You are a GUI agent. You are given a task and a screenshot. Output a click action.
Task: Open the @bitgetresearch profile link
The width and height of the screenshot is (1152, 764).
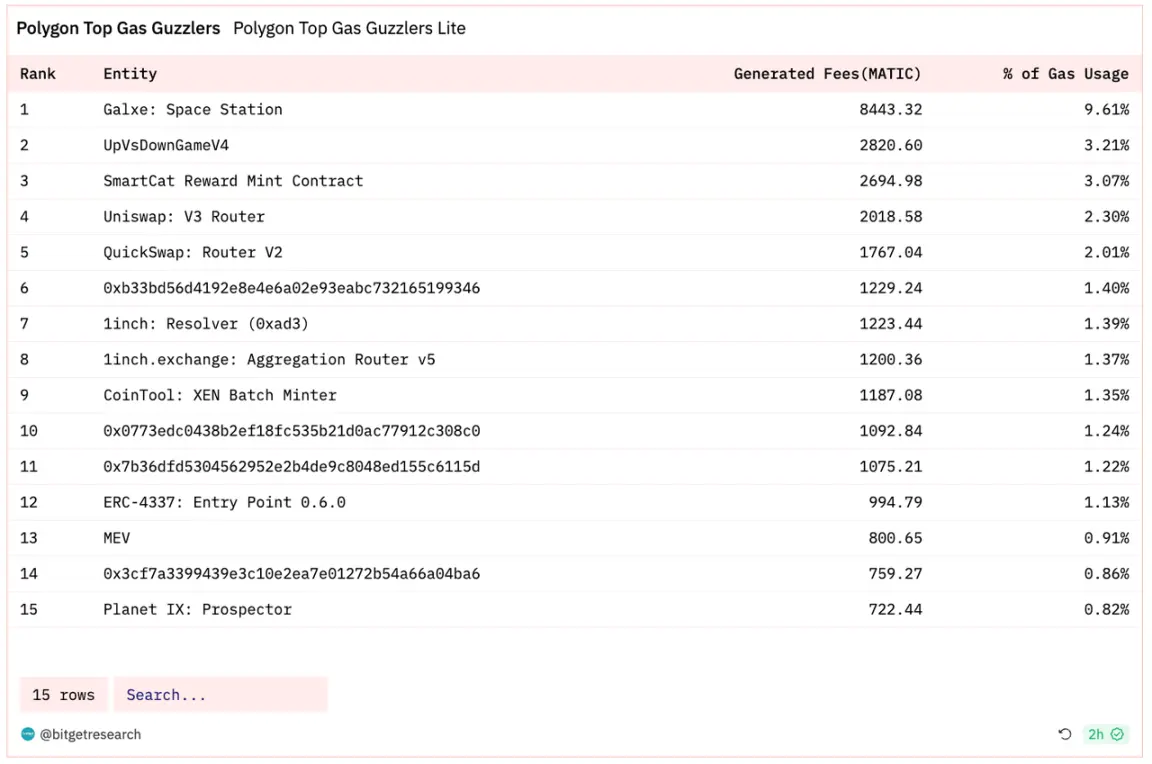(x=90, y=735)
